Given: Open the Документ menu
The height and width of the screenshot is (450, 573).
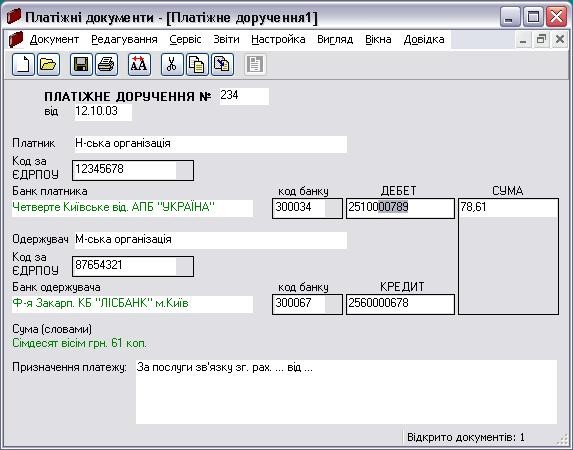Looking at the screenshot, I should (54, 39).
